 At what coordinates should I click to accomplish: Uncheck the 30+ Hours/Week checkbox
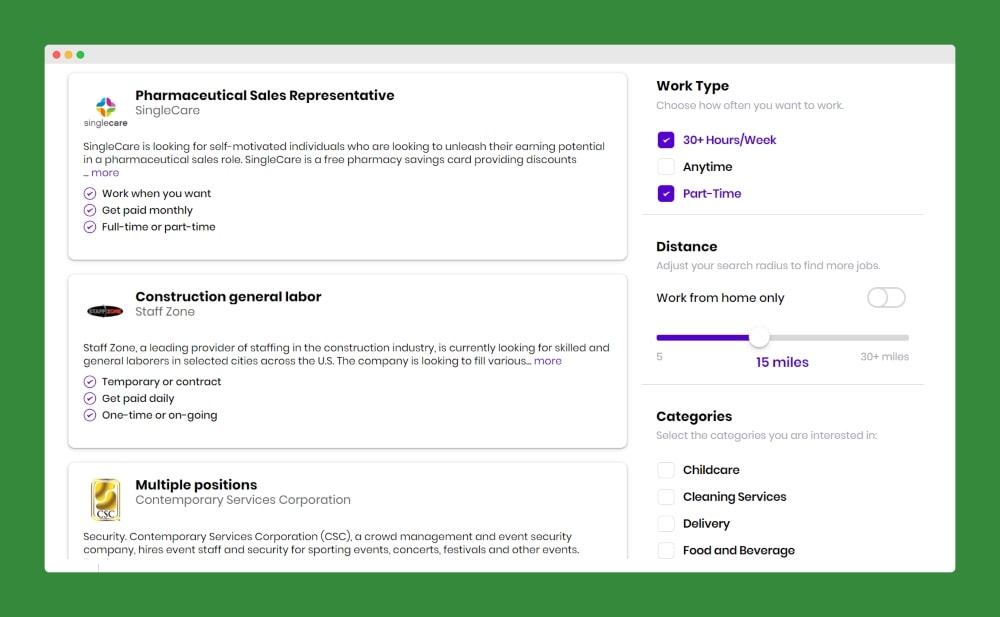tap(666, 140)
